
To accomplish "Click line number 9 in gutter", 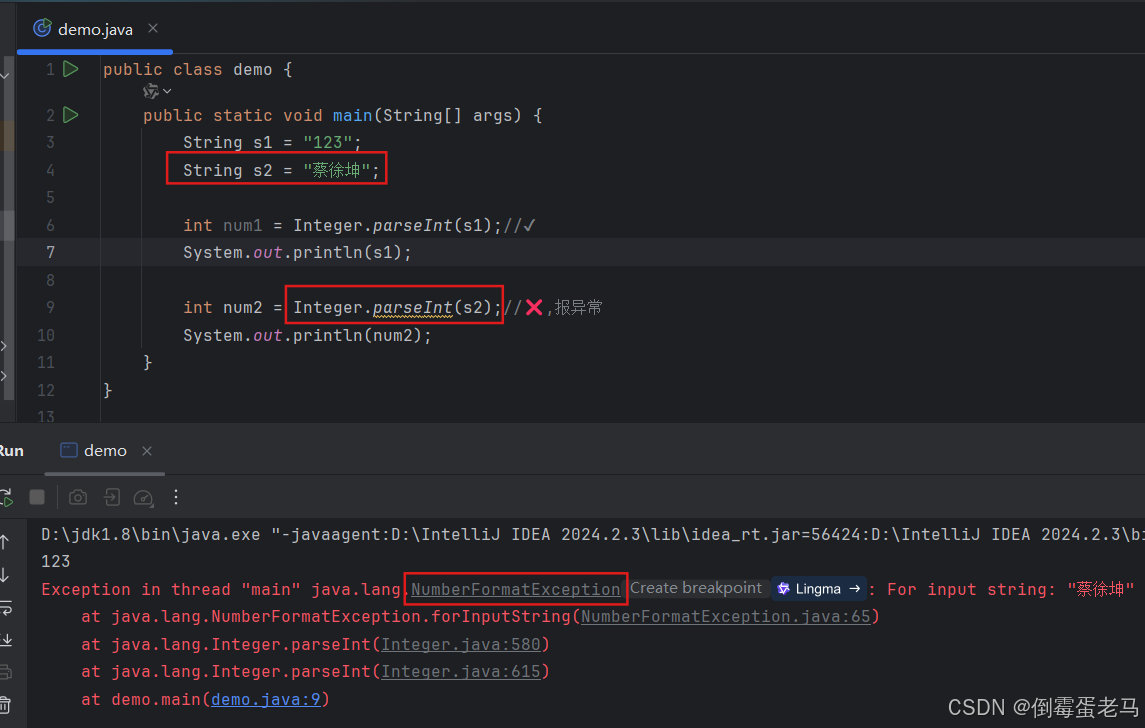I will pyautogui.click(x=50, y=307).
